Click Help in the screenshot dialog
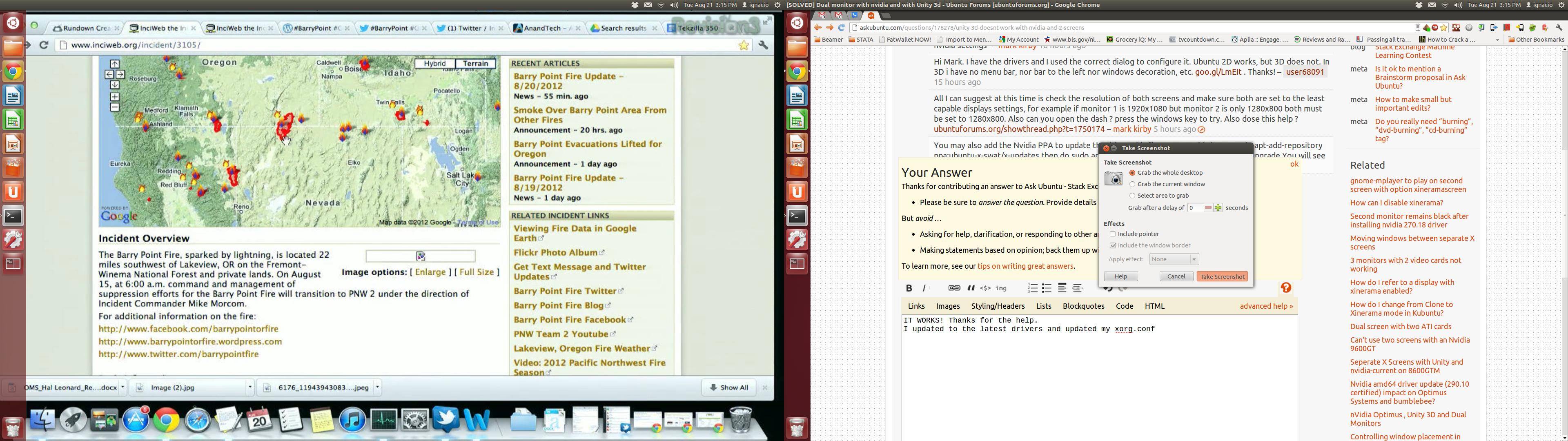Image resolution: width=1568 pixels, height=441 pixels. (1120, 276)
